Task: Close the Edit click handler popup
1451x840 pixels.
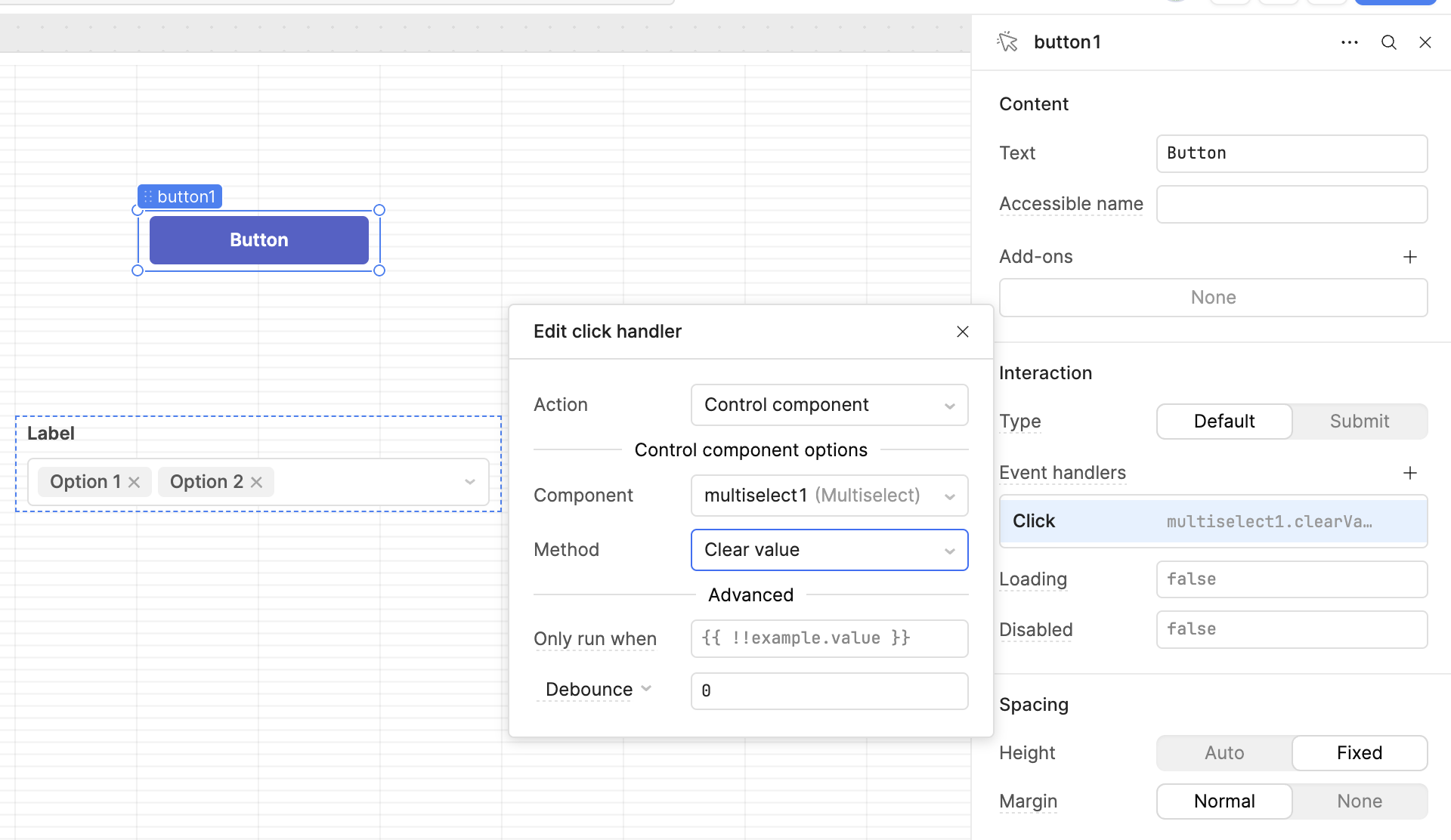Action: point(962,332)
